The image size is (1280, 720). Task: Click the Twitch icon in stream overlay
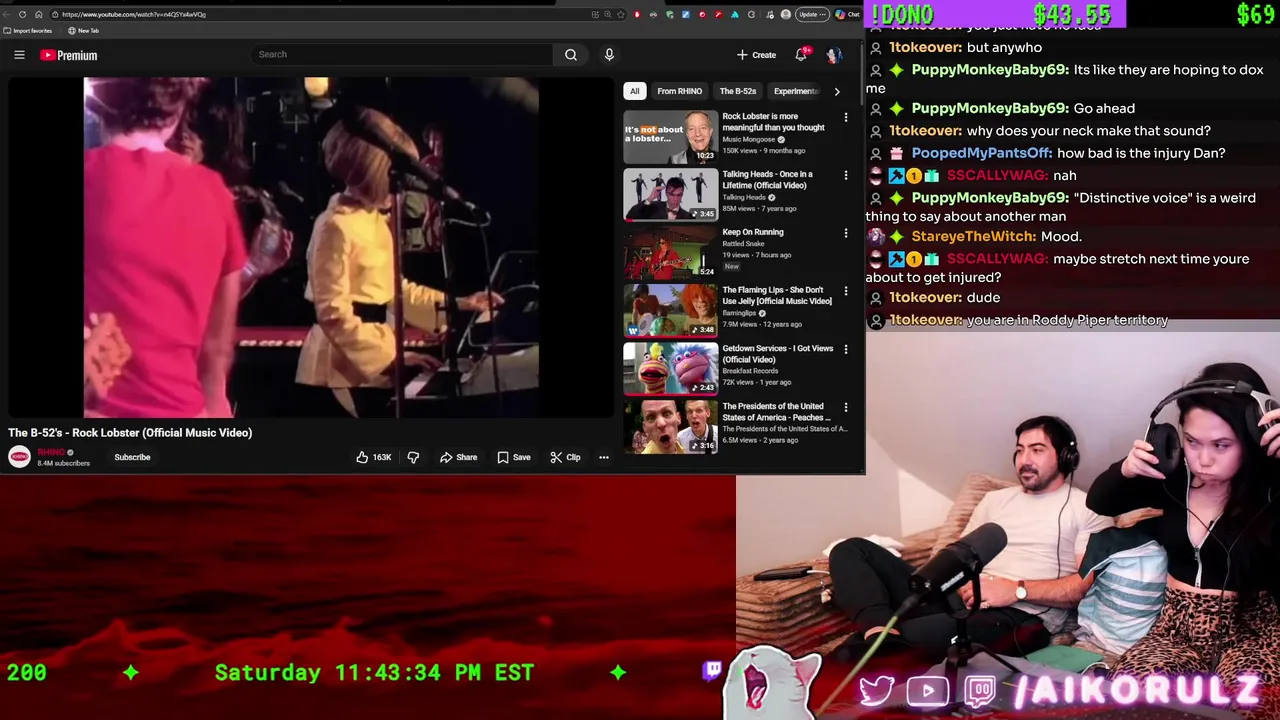[712, 670]
